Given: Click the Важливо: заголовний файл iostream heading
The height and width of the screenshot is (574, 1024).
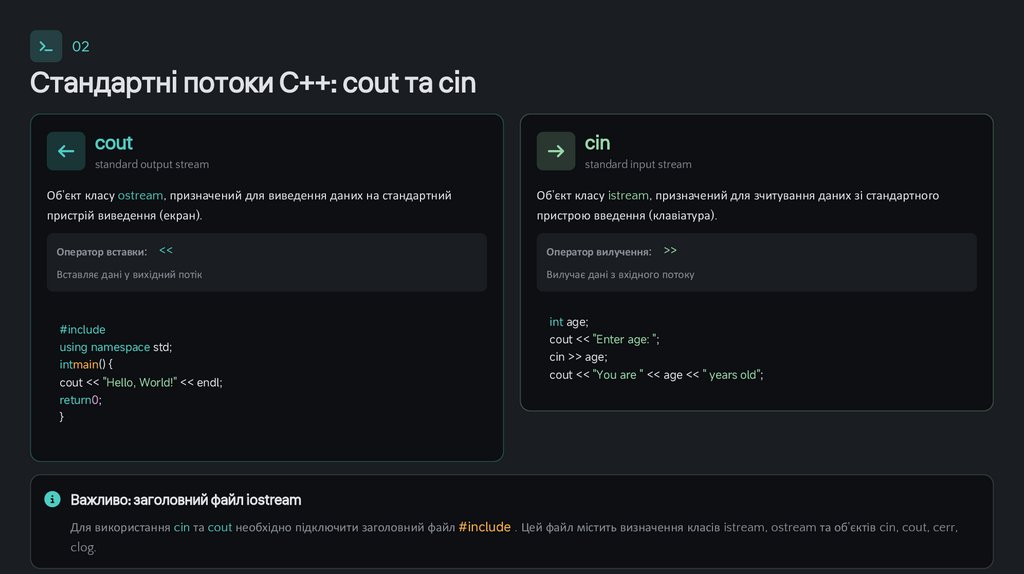Looking at the screenshot, I should click(185, 499).
